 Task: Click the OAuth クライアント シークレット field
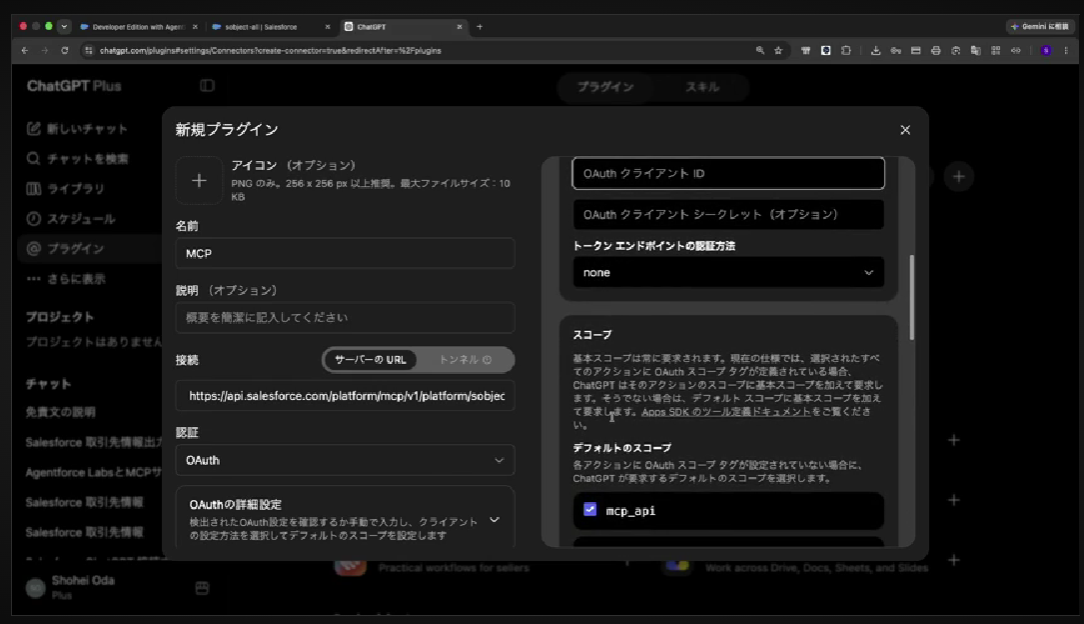(728, 215)
